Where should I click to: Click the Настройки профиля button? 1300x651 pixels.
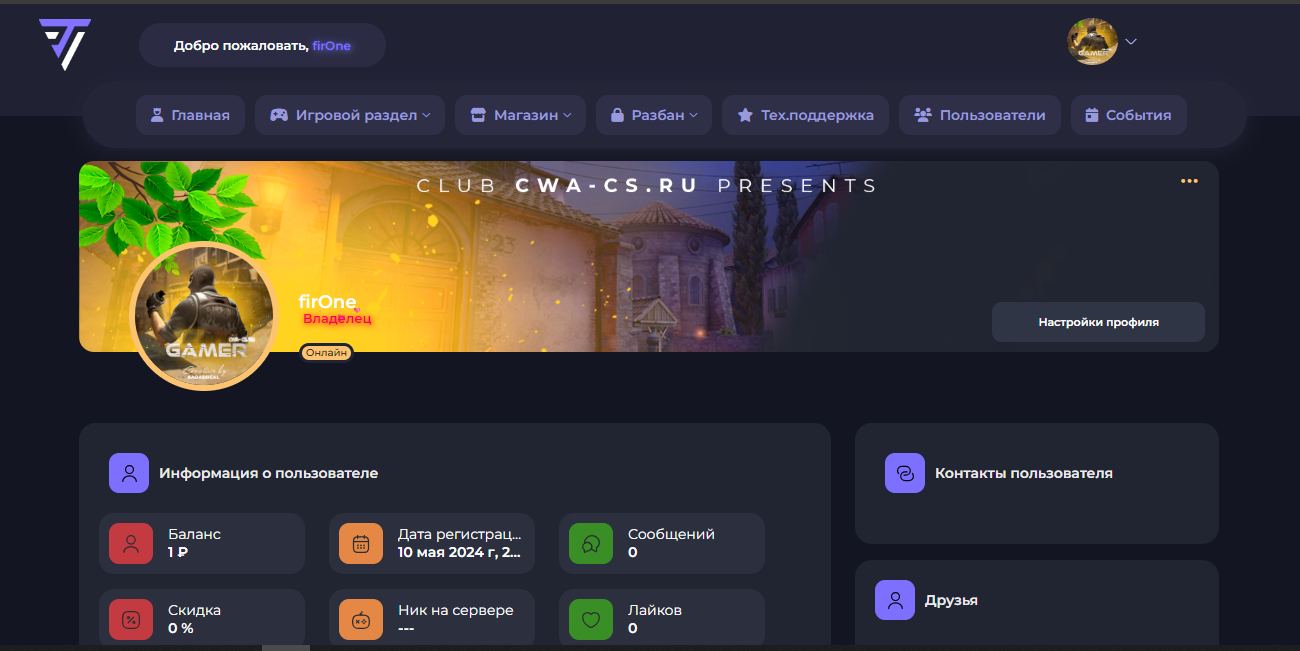1098,322
